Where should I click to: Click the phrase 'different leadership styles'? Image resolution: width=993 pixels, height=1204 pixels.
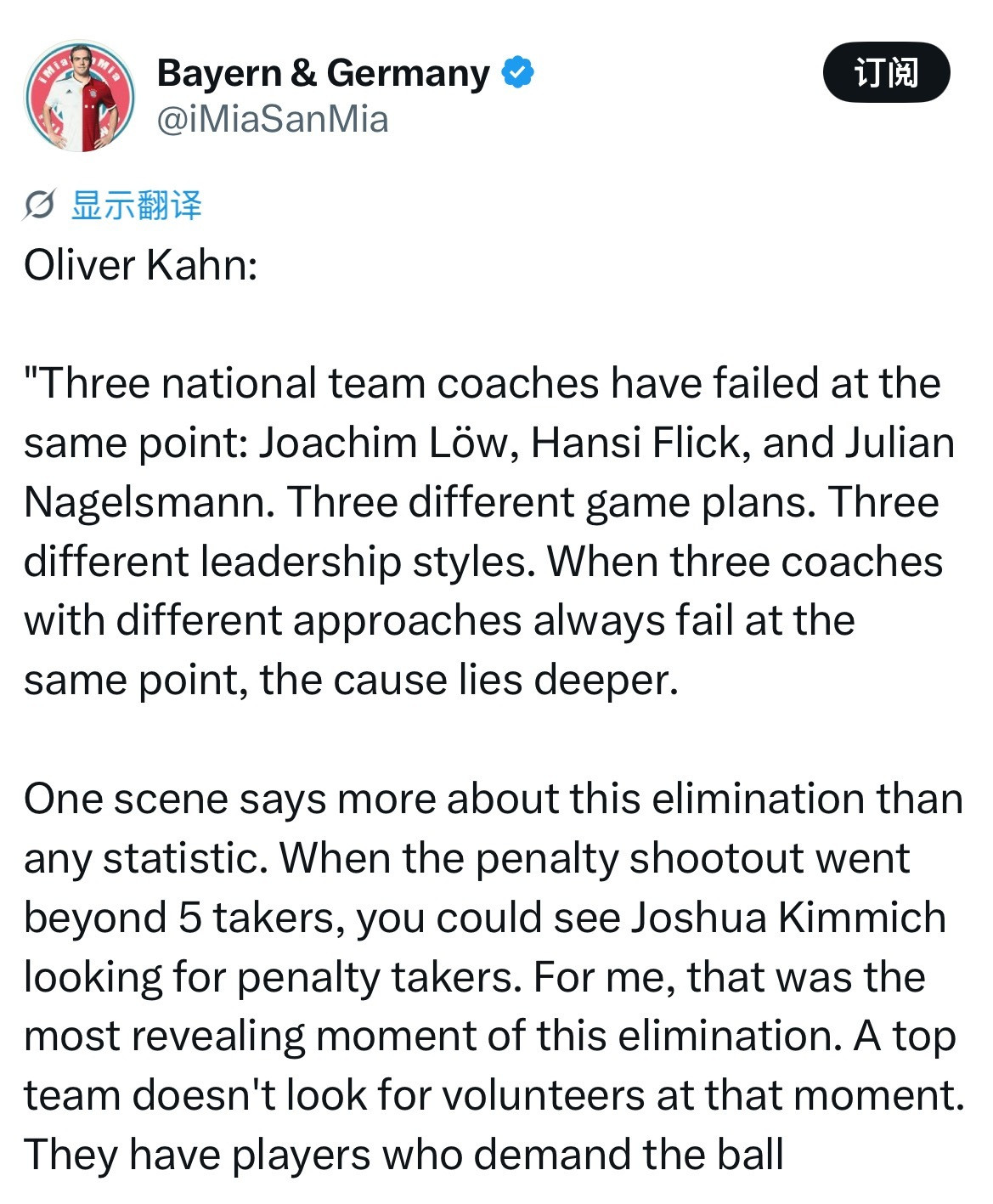pyautogui.click(x=279, y=562)
